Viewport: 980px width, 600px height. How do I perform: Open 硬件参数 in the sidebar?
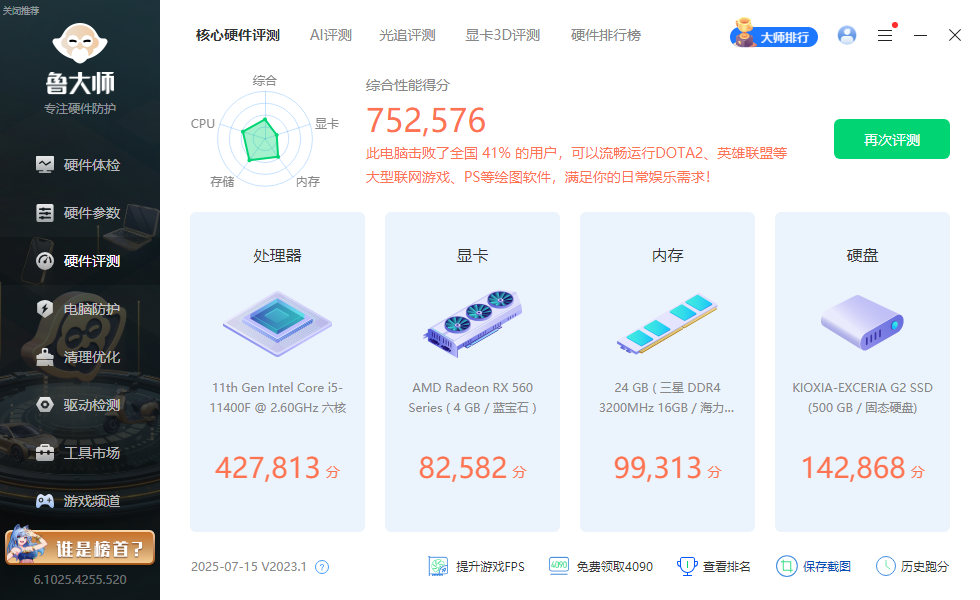pos(79,213)
